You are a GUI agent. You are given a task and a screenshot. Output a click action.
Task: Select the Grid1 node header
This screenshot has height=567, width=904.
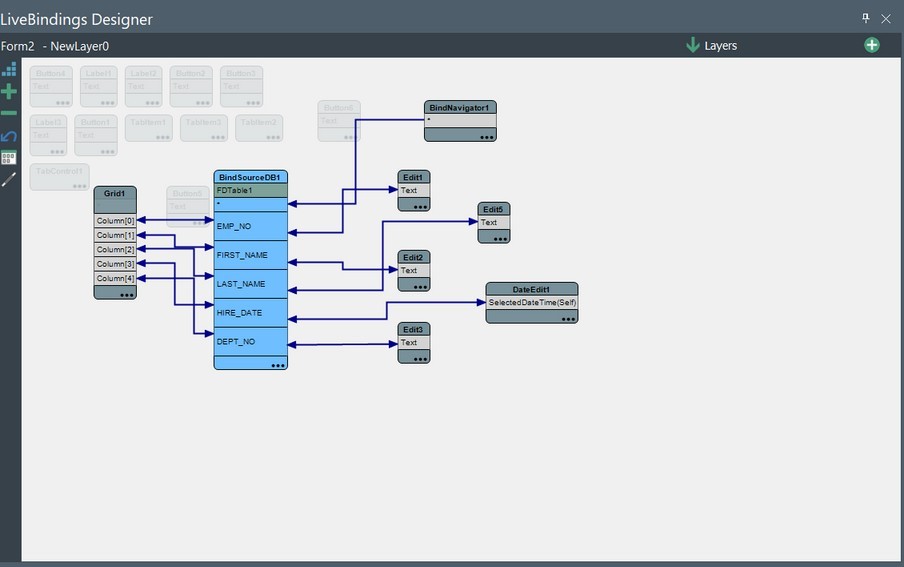[x=115, y=194]
